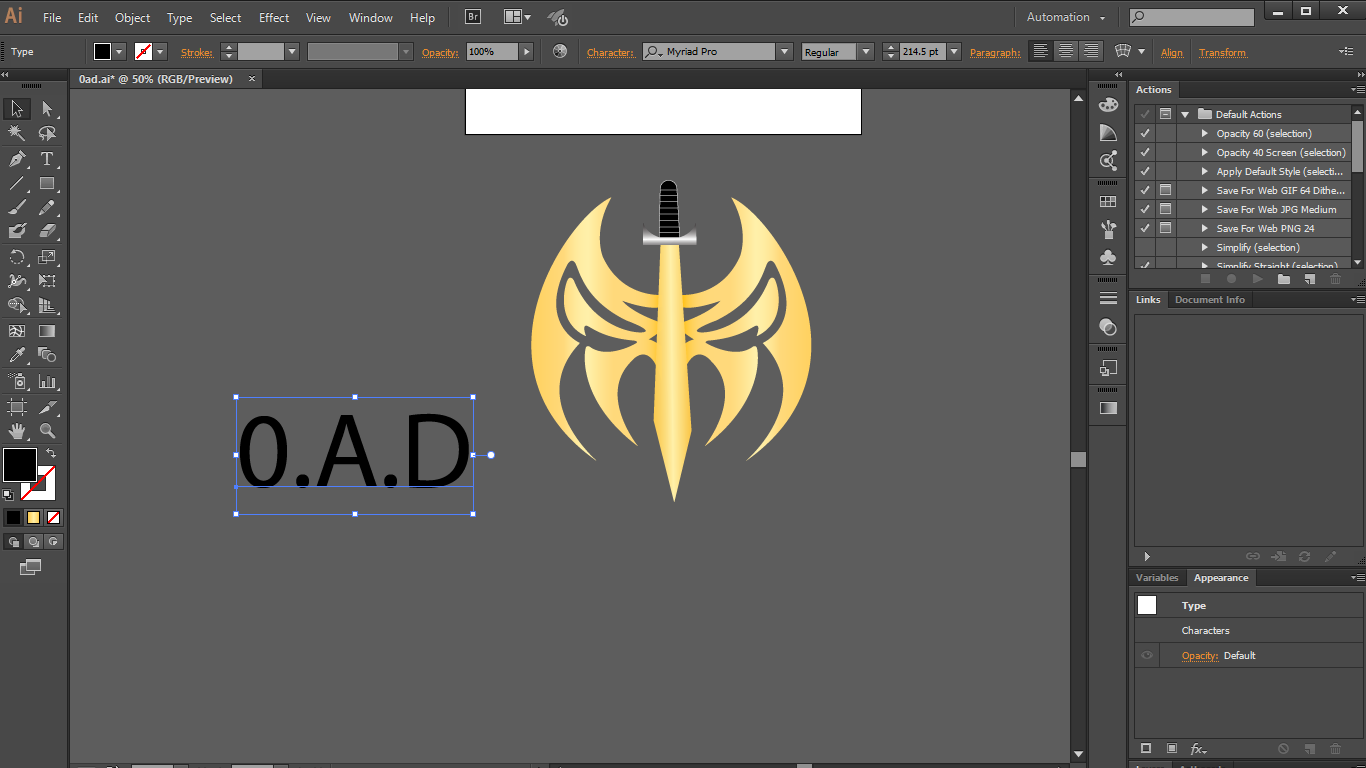This screenshot has width=1366, height=768.
Task: Select the Pencil tool
Action: pyautogui.click(x=47, y=208)
